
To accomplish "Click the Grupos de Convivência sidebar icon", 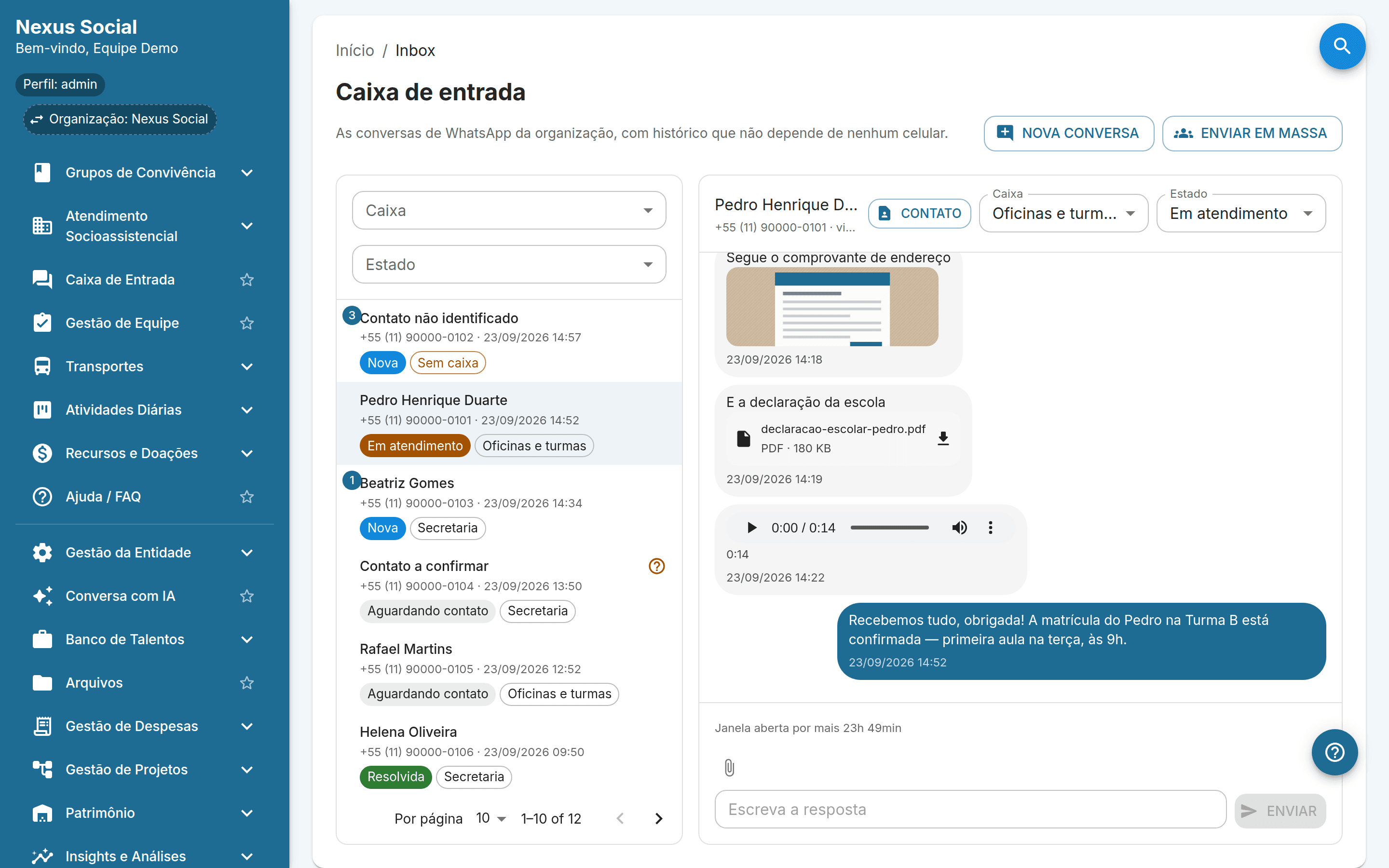I will [x=42, y=172].
